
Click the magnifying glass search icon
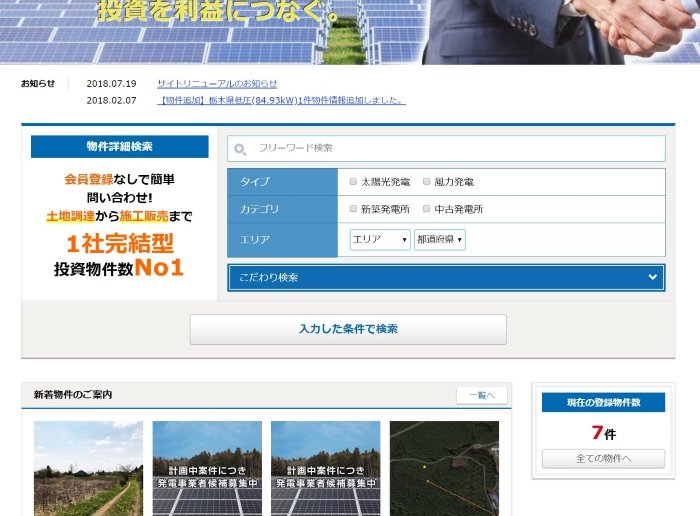pyautogui.click(x=240, y=149)
